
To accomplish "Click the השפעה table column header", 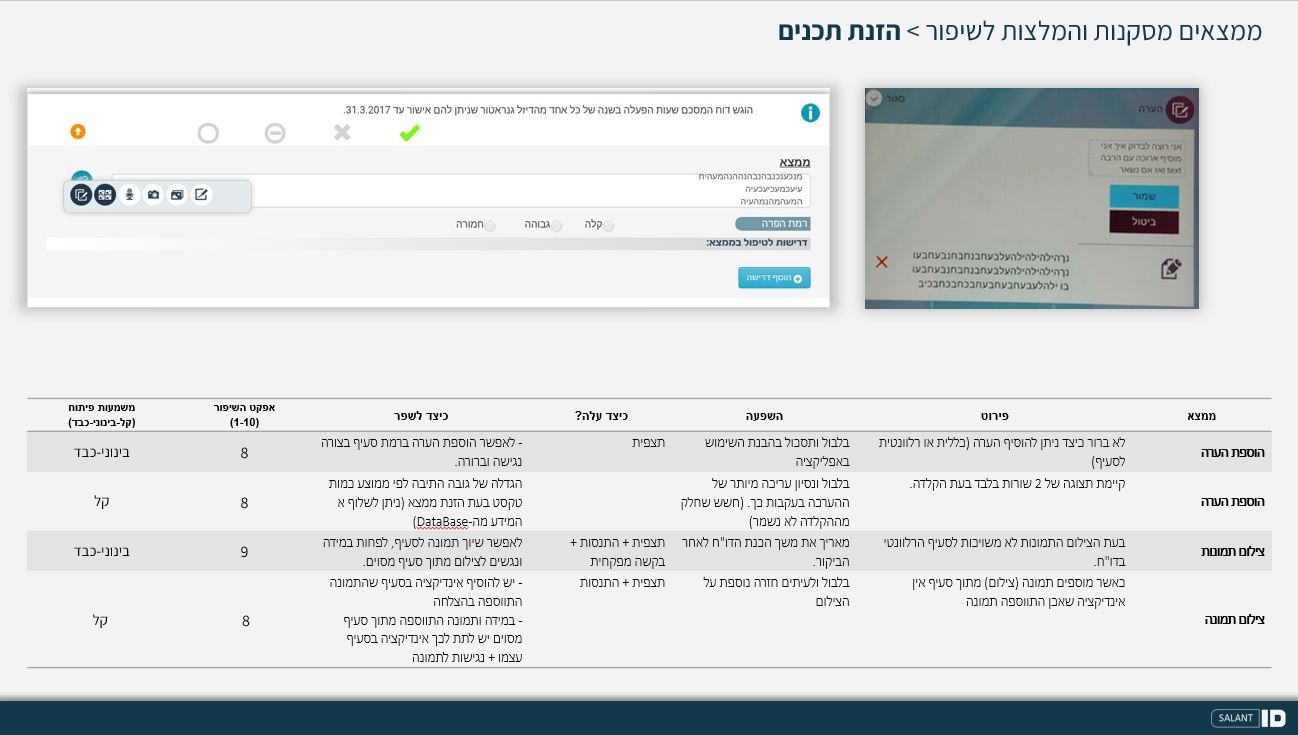I will [x=763, y=416].
